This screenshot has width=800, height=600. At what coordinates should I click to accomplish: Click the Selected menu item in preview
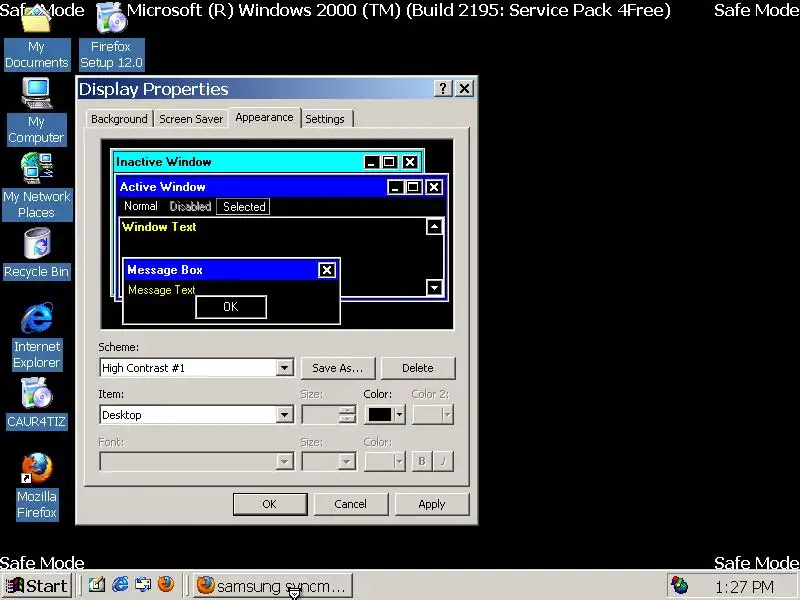(x=244, y=207)
